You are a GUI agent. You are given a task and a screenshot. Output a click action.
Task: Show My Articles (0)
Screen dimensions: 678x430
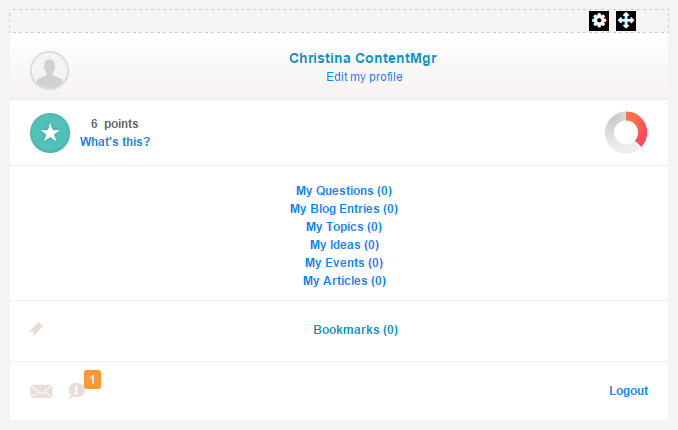[344, 281]
